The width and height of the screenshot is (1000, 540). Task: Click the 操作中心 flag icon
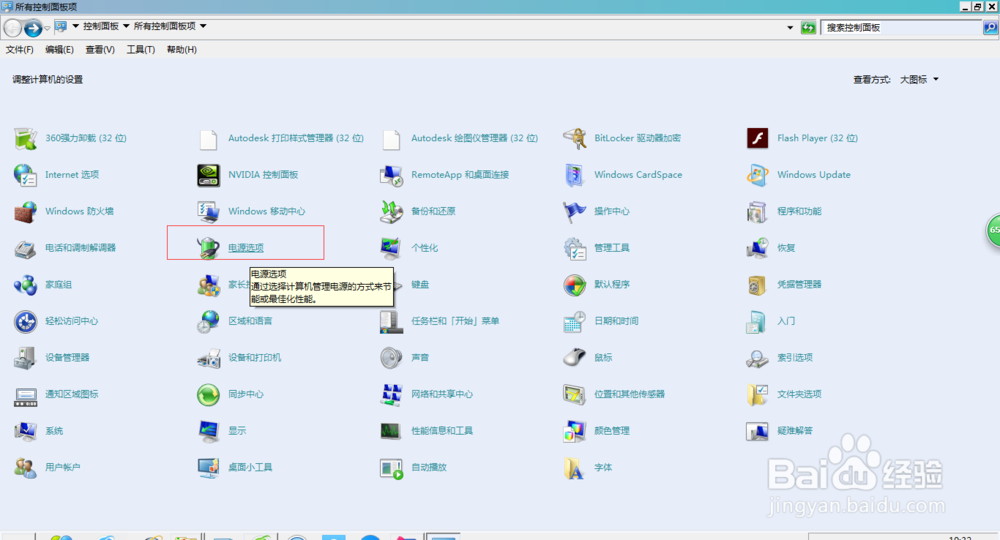(x=574, y=212)
